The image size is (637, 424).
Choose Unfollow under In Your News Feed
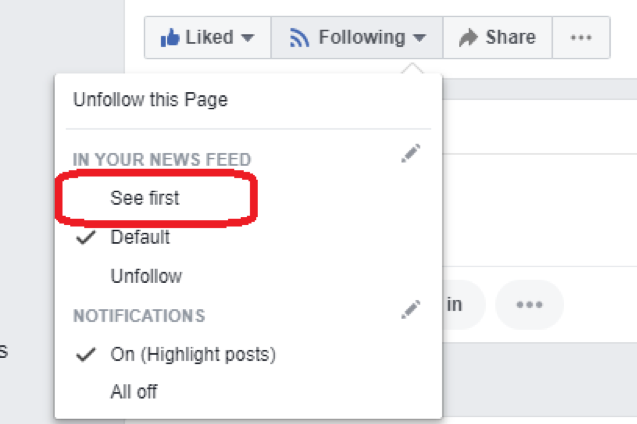[x=146, y=276]
